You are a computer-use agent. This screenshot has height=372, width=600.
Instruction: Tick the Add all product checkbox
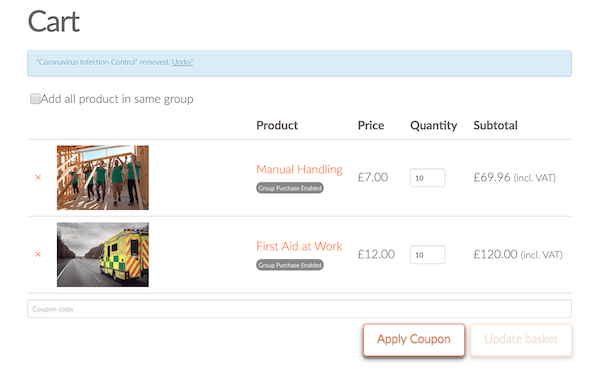(x=35, y=99)
